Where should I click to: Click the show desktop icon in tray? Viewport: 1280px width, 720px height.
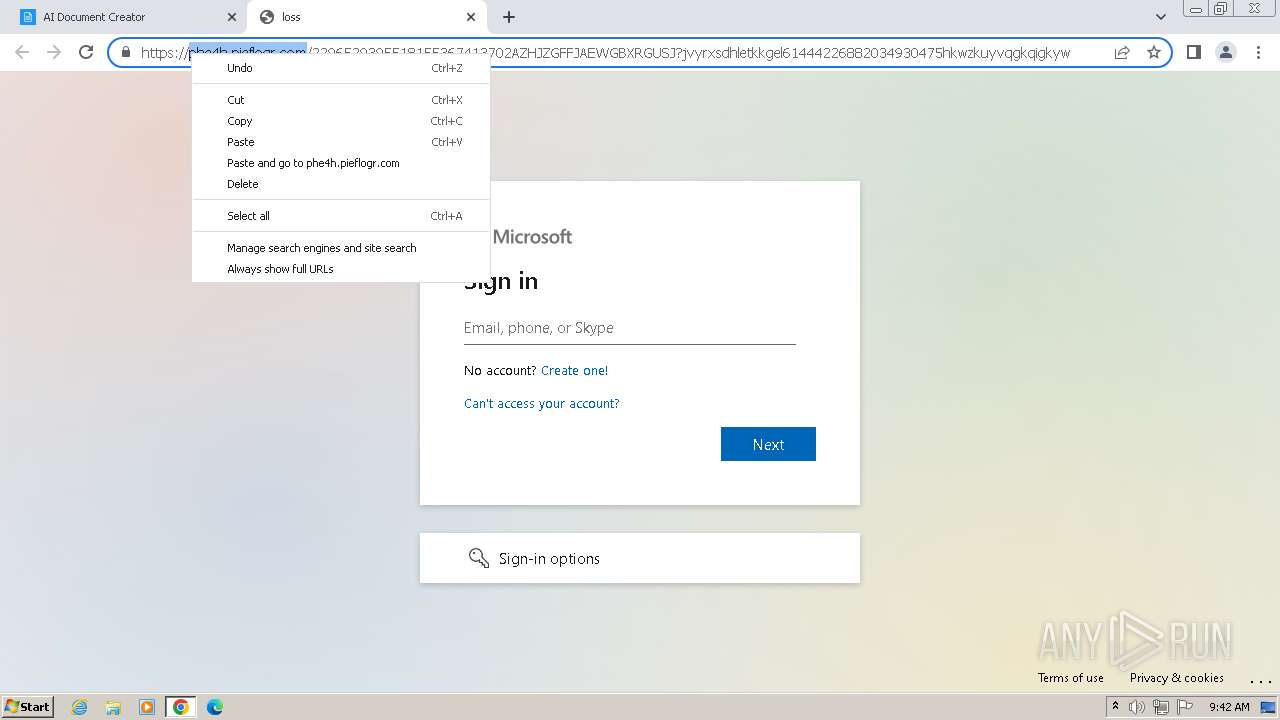(x=1268, y=707)
